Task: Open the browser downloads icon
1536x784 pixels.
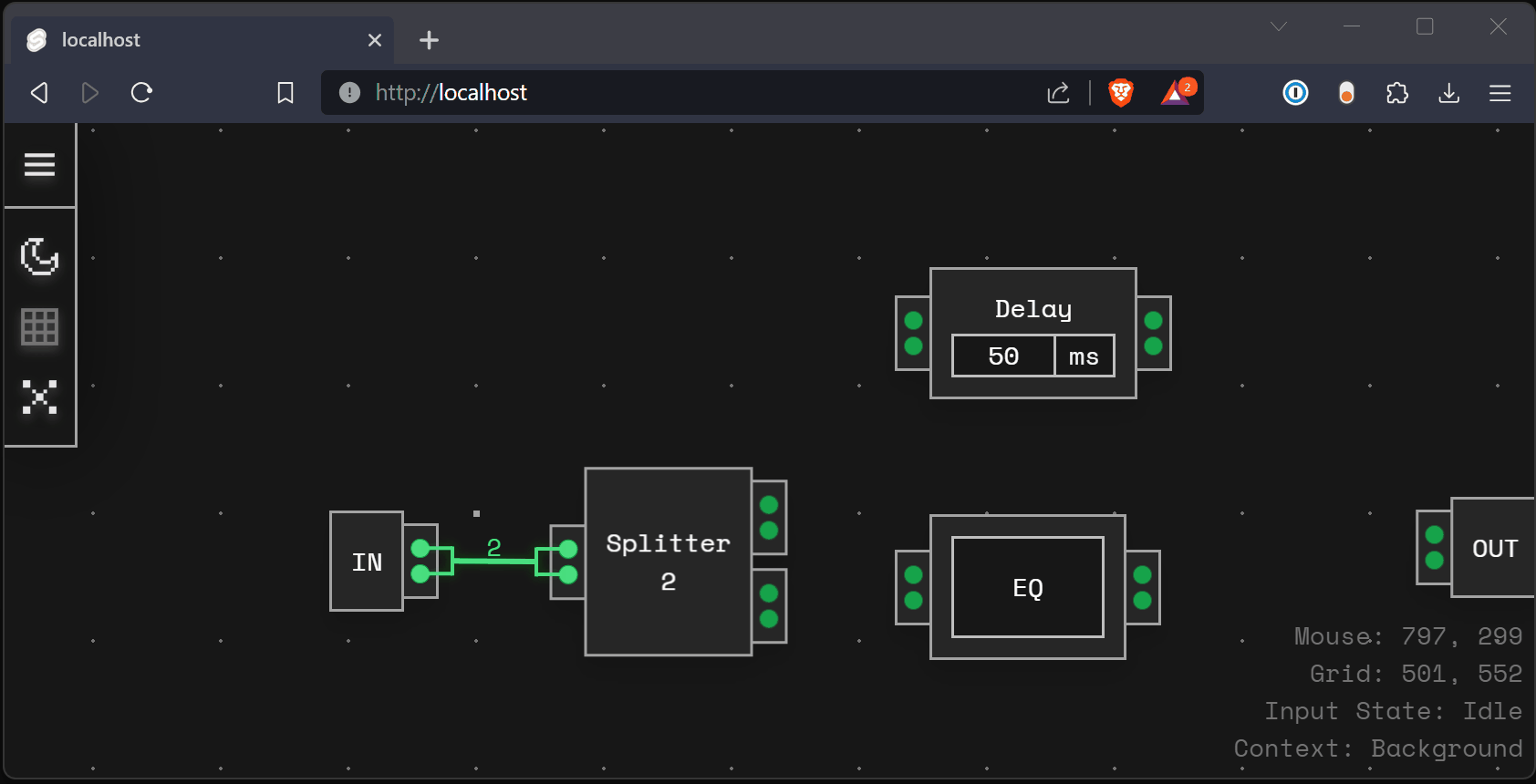Action: pos(1448,93)
